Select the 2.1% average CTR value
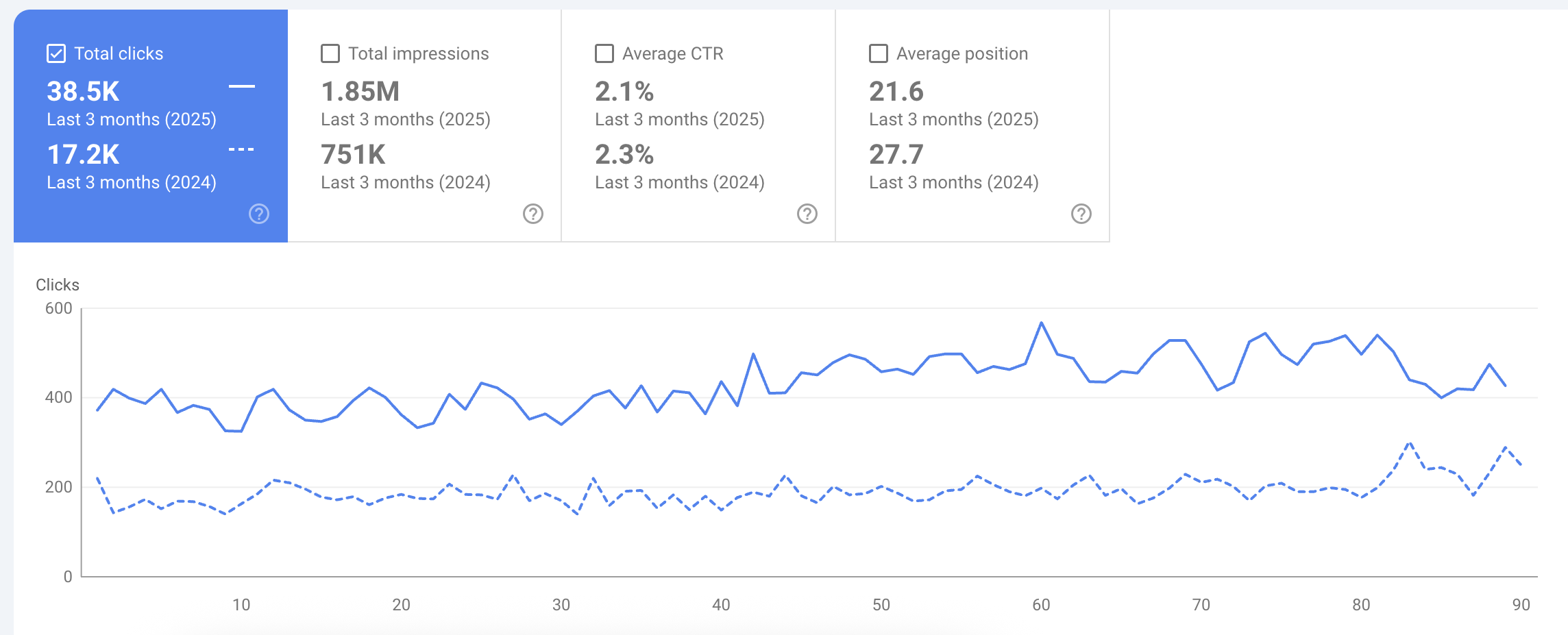Screen dimensions: 1568x635 click(x=624, y=92)
